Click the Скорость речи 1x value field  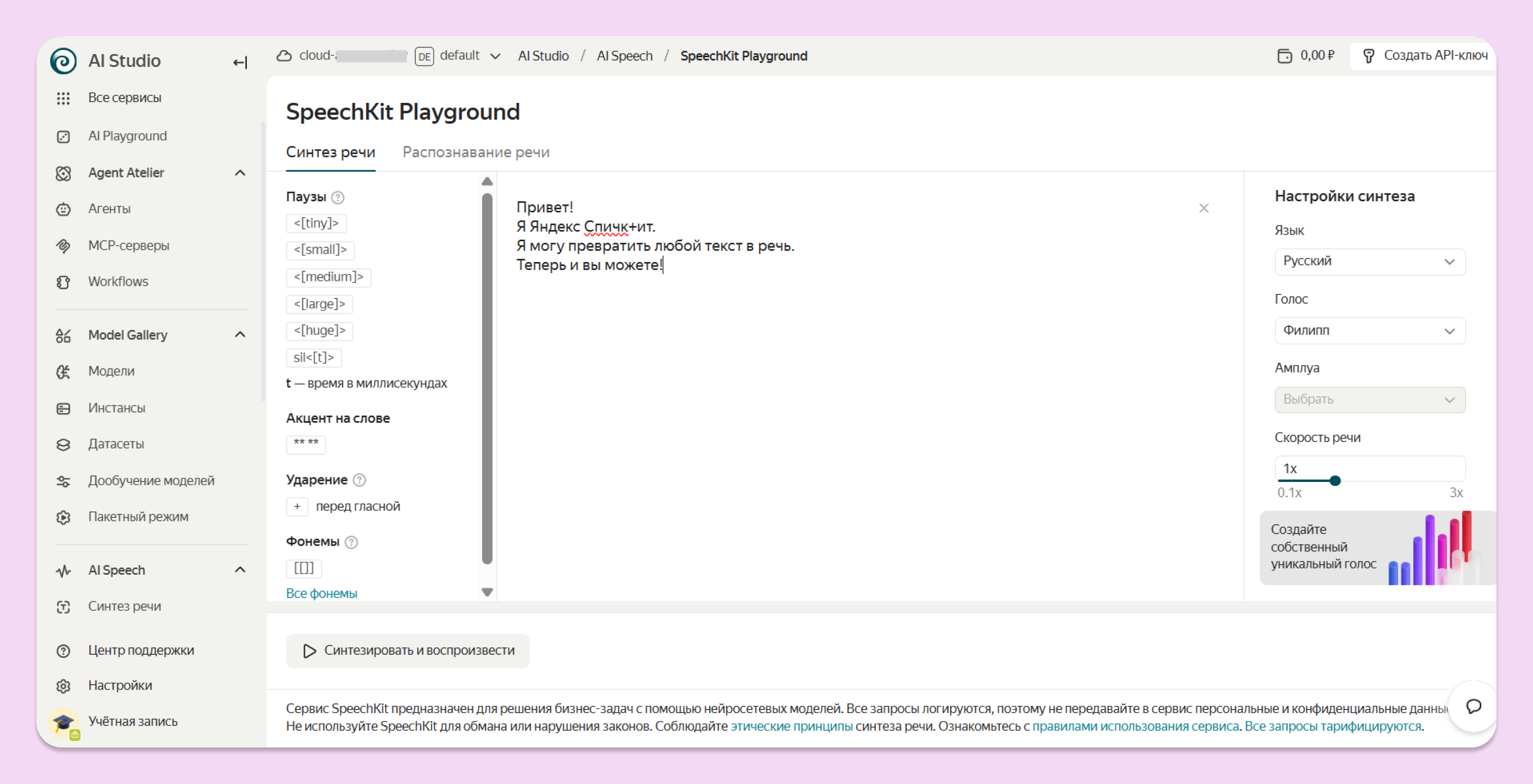[1369, 469]
